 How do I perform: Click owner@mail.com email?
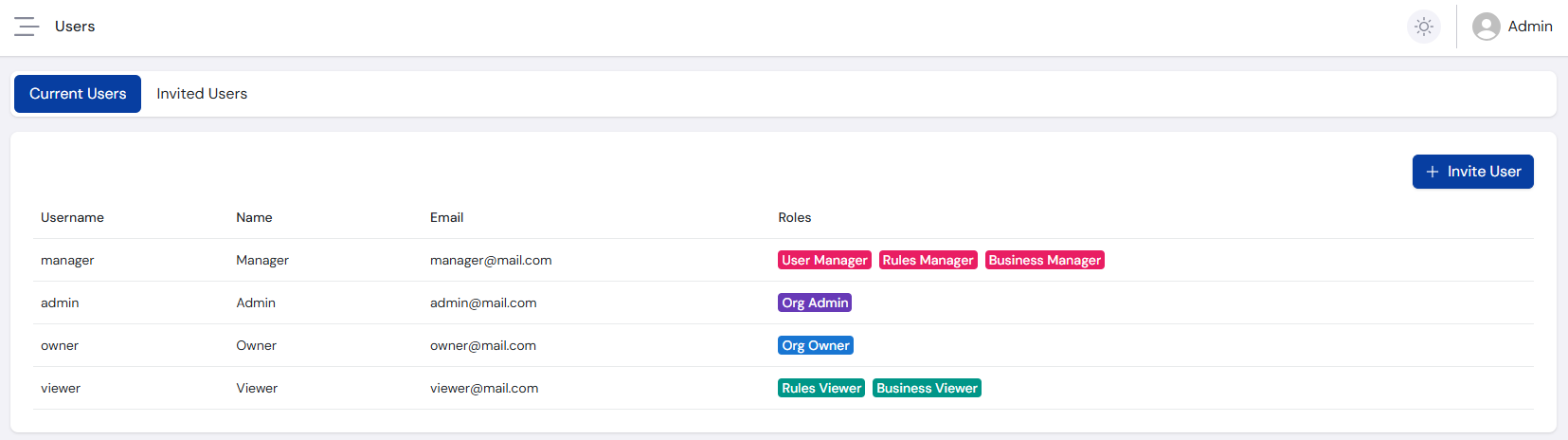tap(483, 345)
